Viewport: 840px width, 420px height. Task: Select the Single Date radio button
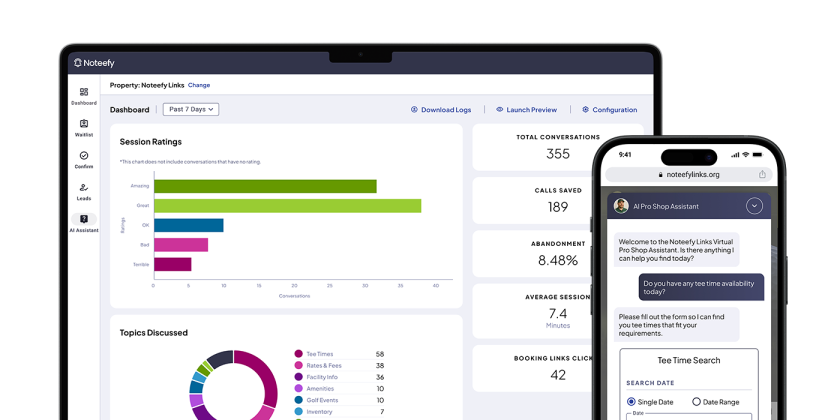click(x=632, y=402)
